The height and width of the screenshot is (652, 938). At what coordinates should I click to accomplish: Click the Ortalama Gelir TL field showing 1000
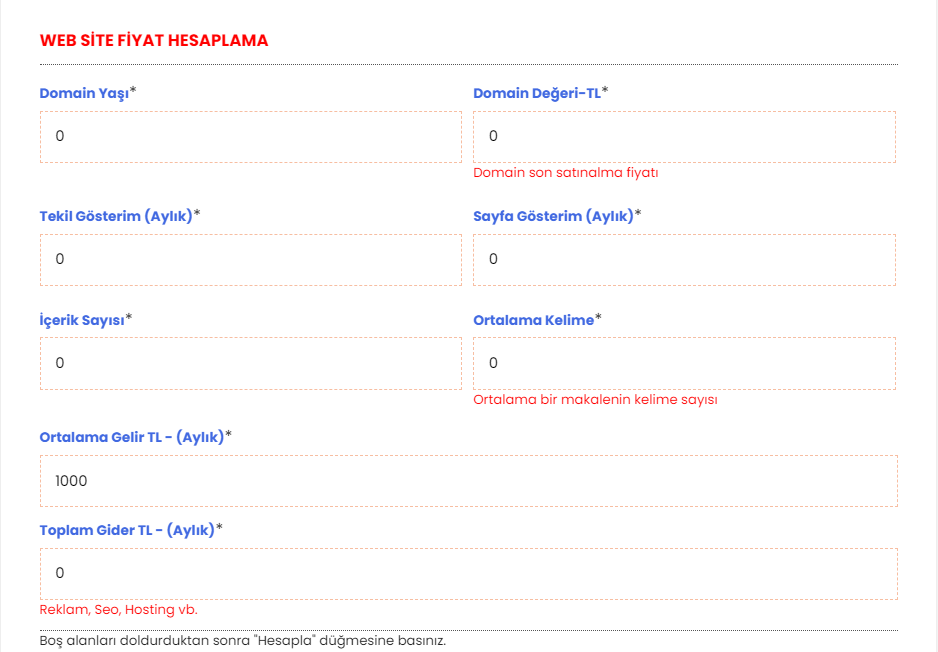469,481
